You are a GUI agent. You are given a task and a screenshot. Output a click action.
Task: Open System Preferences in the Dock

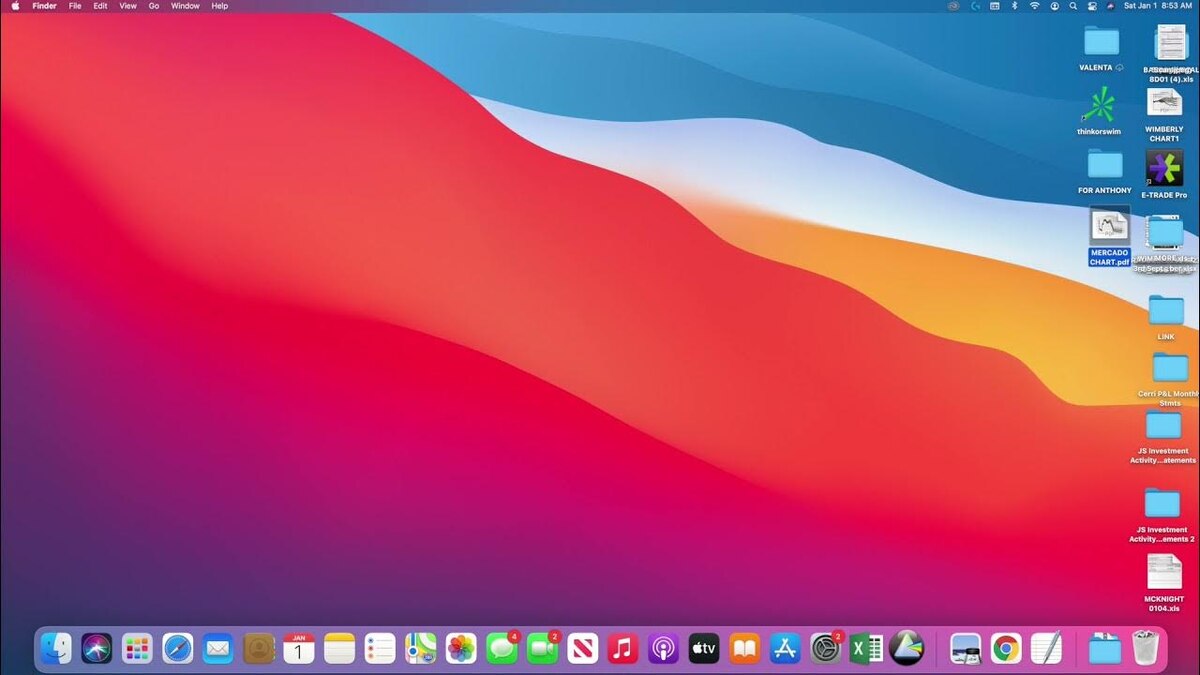tap(826, 649)
